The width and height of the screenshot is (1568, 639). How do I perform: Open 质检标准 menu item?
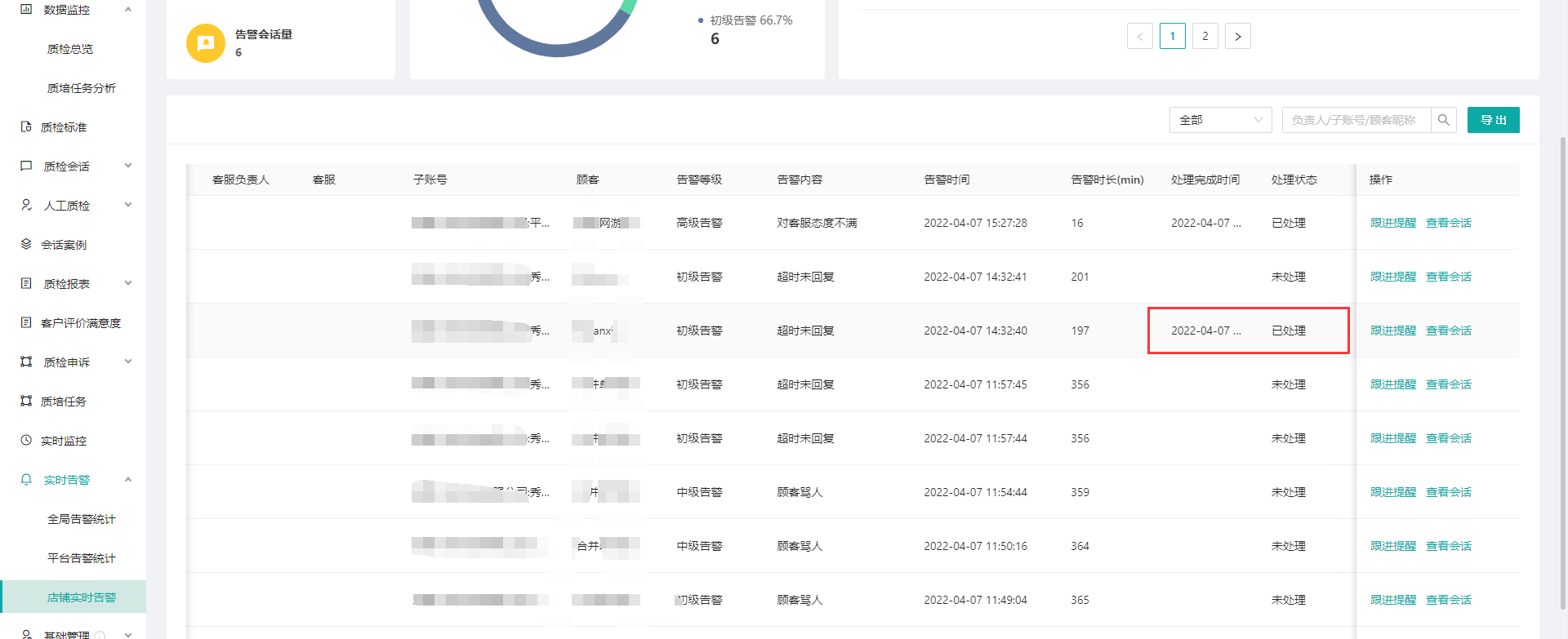point(64,127)
